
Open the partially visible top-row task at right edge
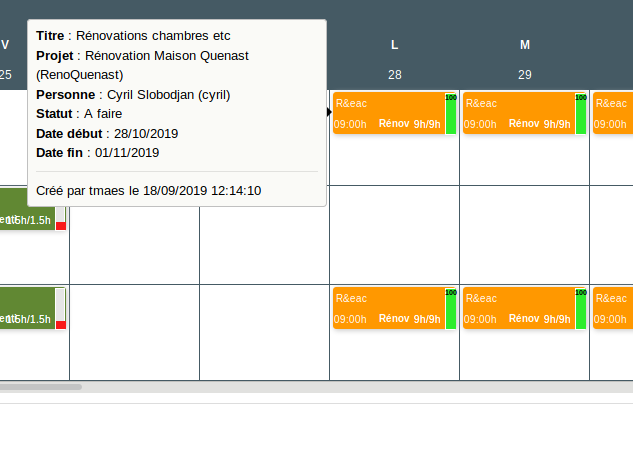(x=613, y=113)
